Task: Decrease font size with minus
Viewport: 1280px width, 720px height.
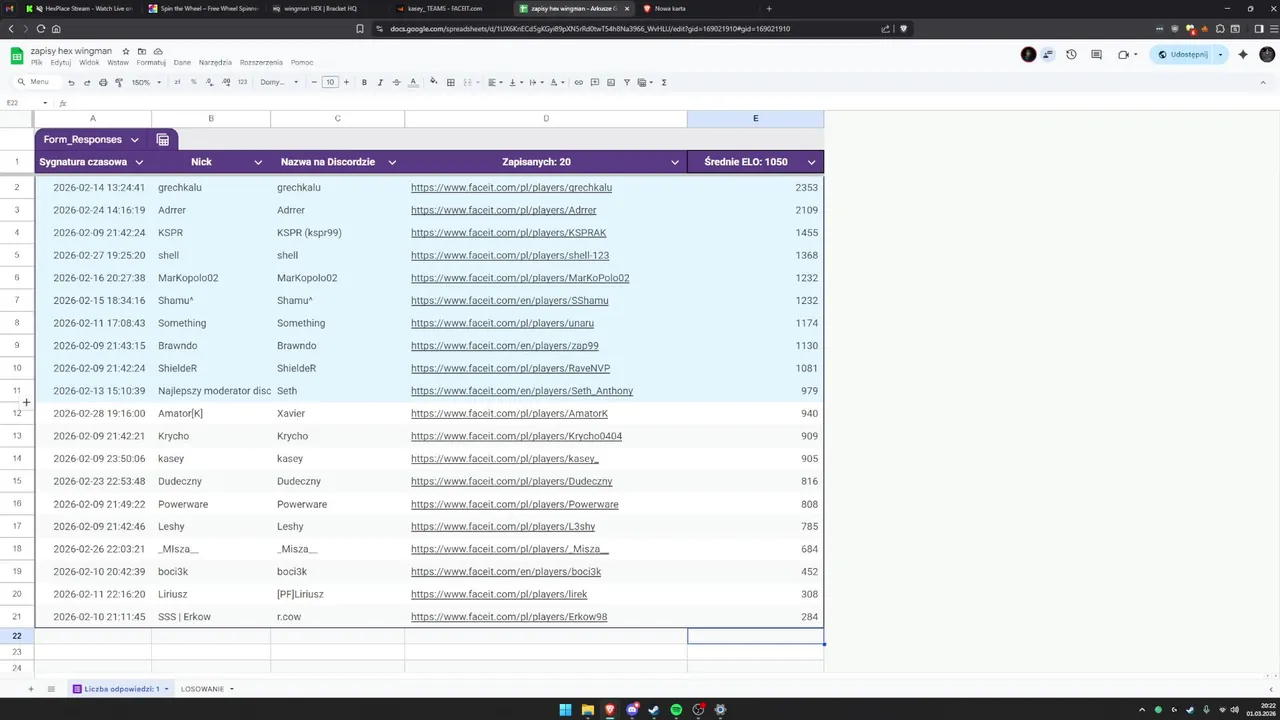Action: 314,82
